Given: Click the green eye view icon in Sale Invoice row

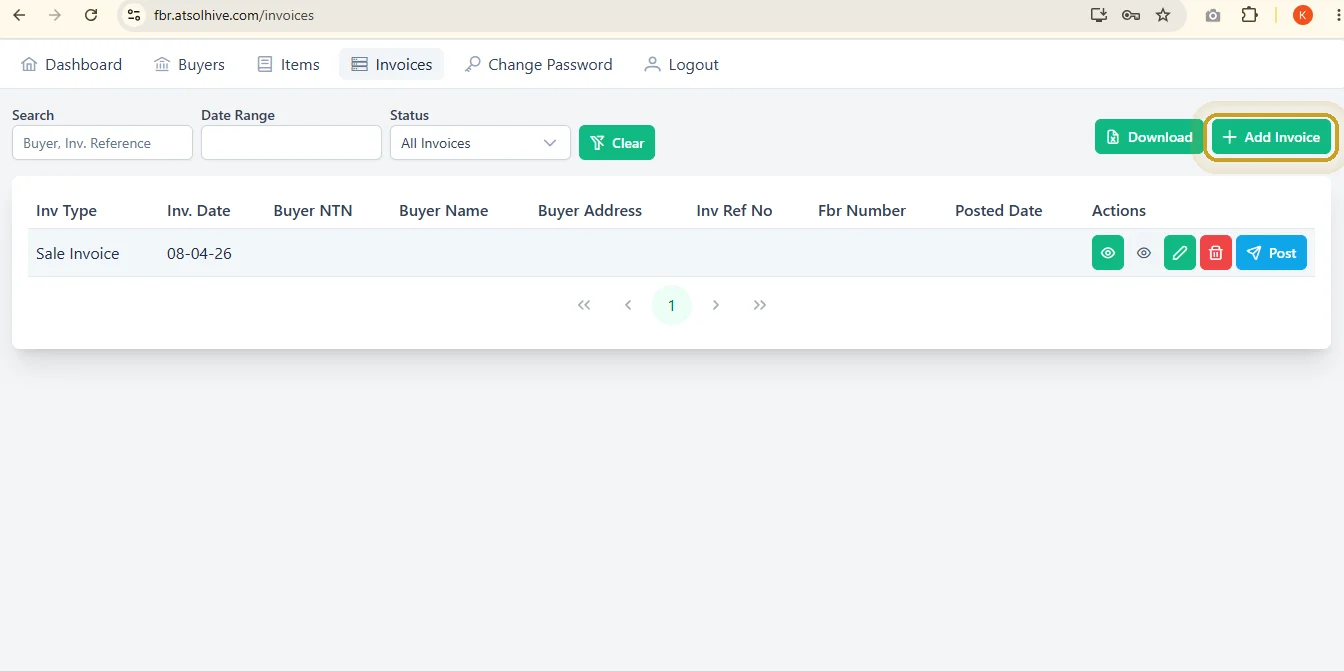Looking at the screenshot, I should pyautogui.click(x=1108, y=253).
